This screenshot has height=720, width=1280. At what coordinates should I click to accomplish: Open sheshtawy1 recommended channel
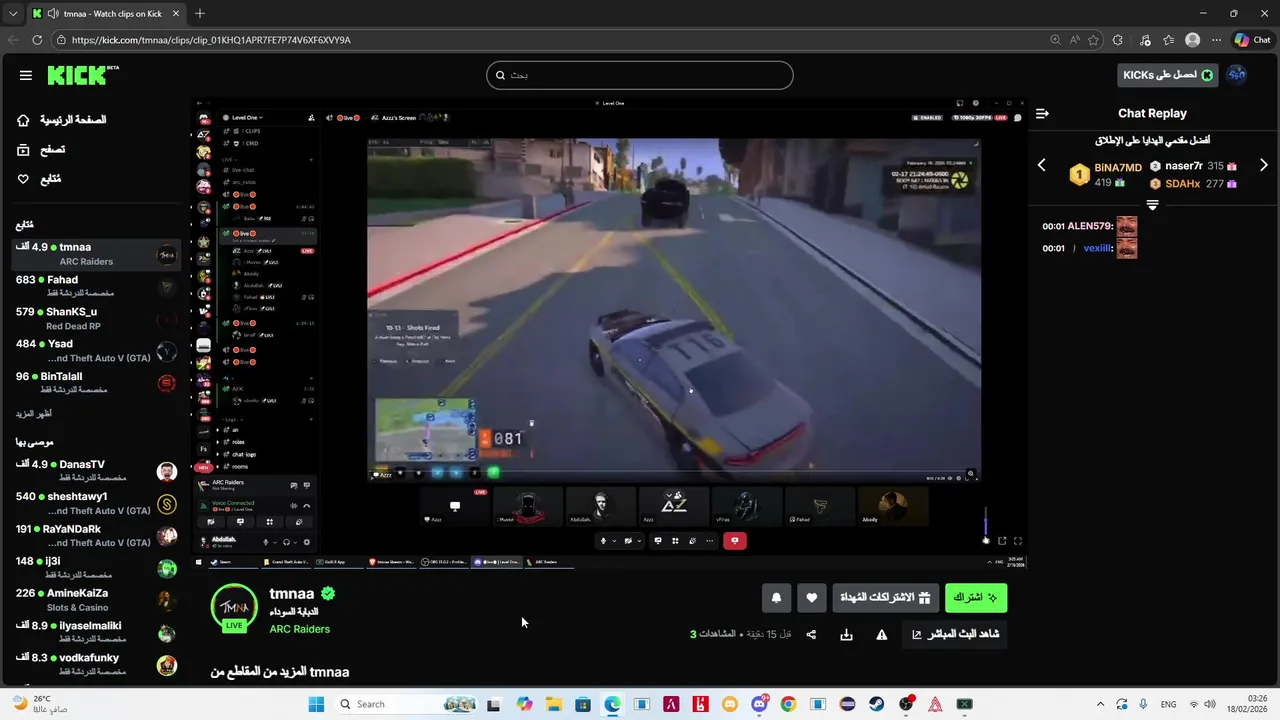[96, 502]
